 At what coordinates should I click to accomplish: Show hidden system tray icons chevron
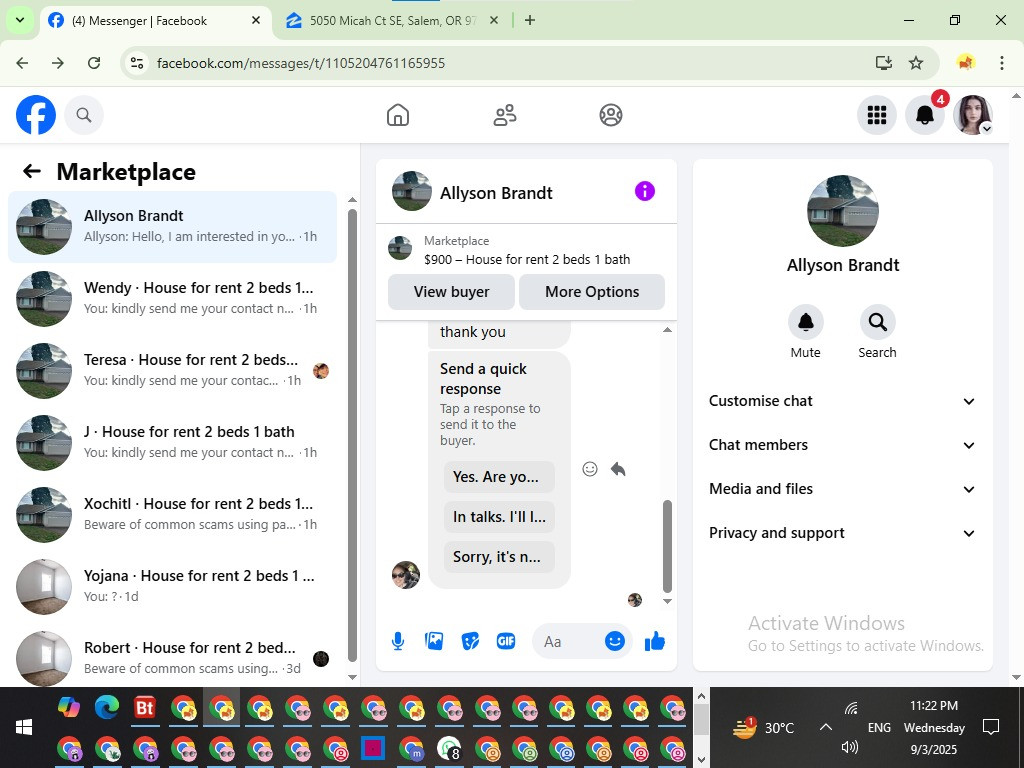tap(825, 727)
